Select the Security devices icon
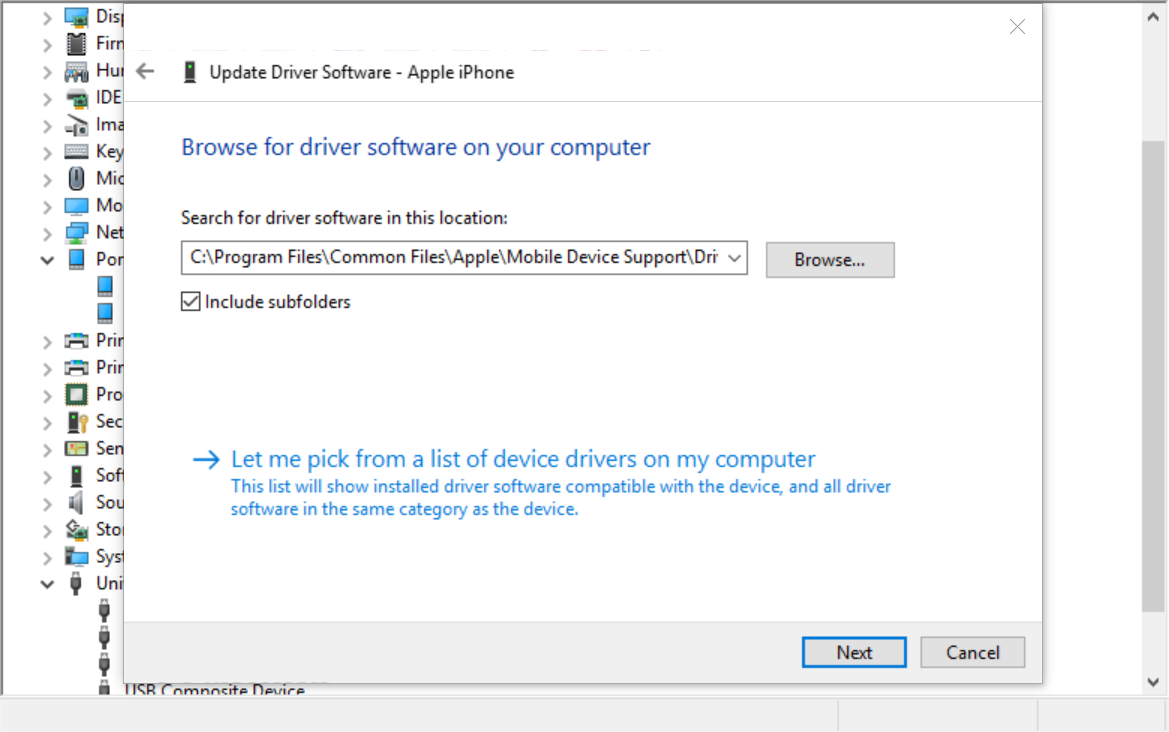Viewport: 1169px width, 732px height. (77, 422)
